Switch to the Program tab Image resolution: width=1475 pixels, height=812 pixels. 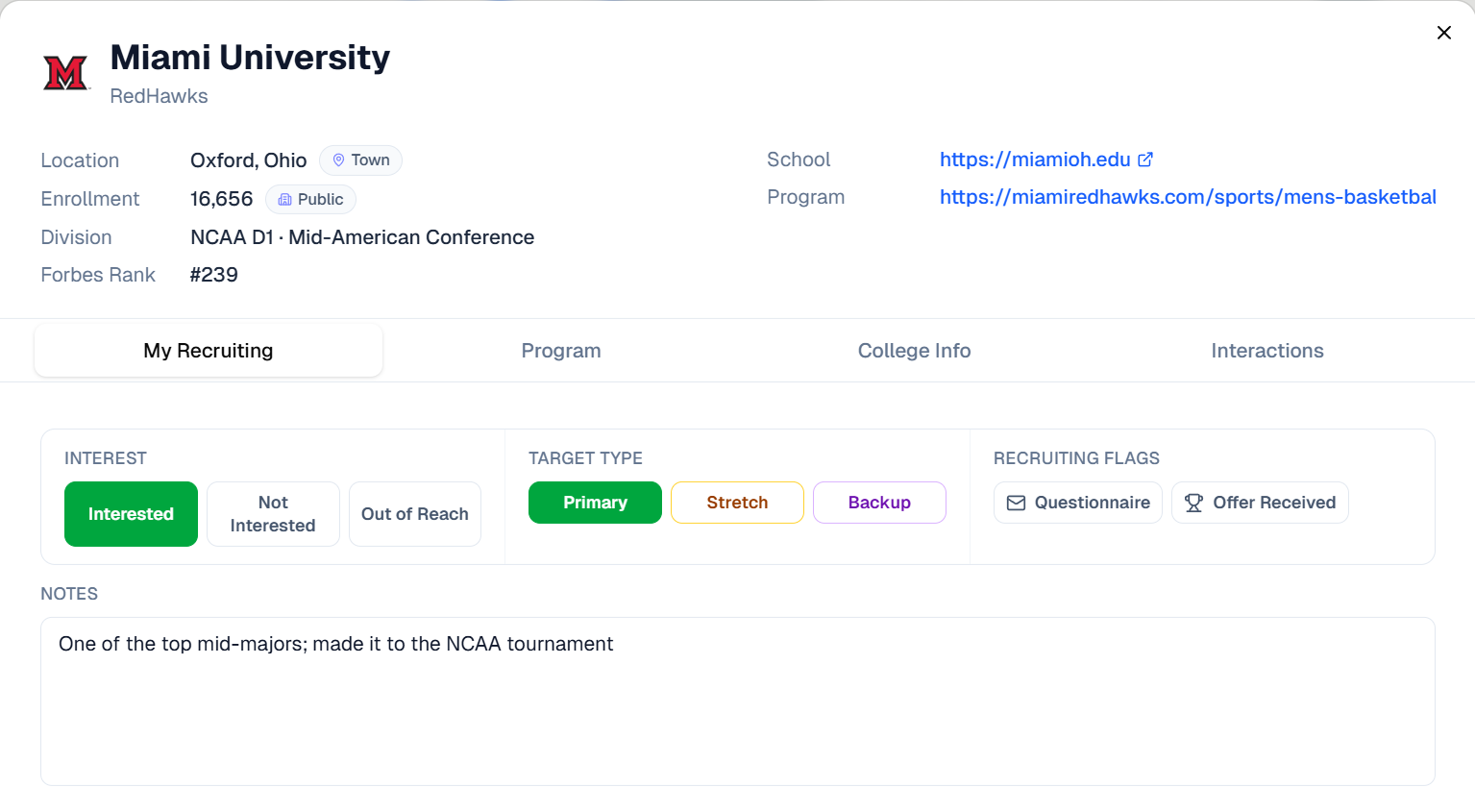(x=561, y=351)
